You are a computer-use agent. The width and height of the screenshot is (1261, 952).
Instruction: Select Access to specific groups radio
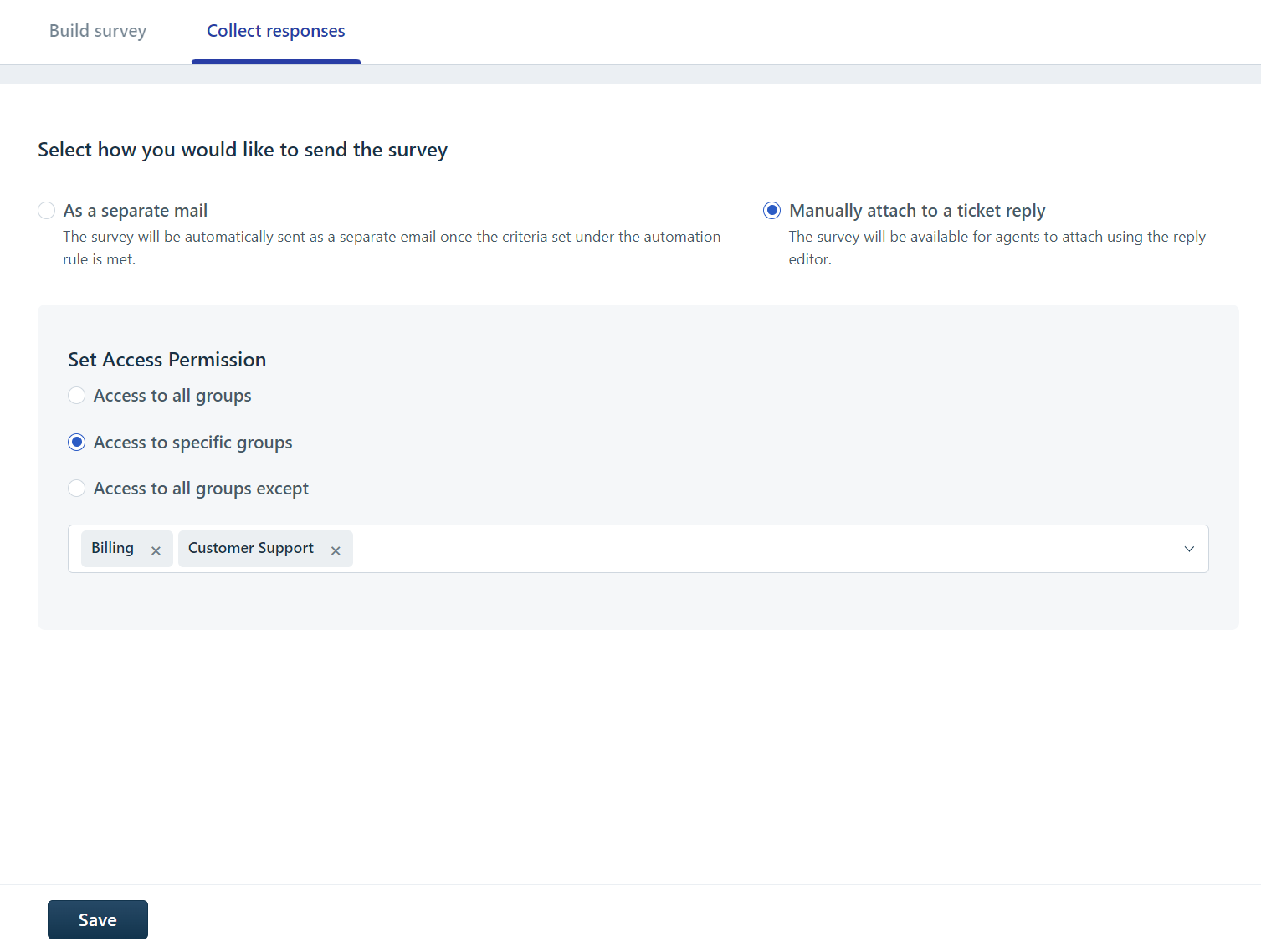click(77, 443)
